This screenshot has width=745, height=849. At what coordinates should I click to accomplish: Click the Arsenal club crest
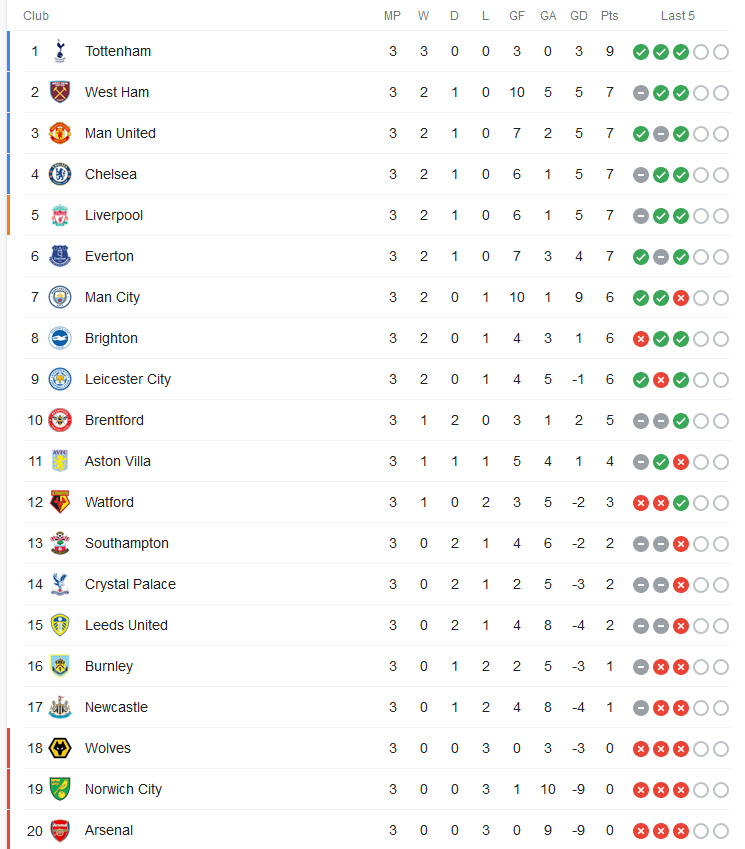click(x=60, y=831)
